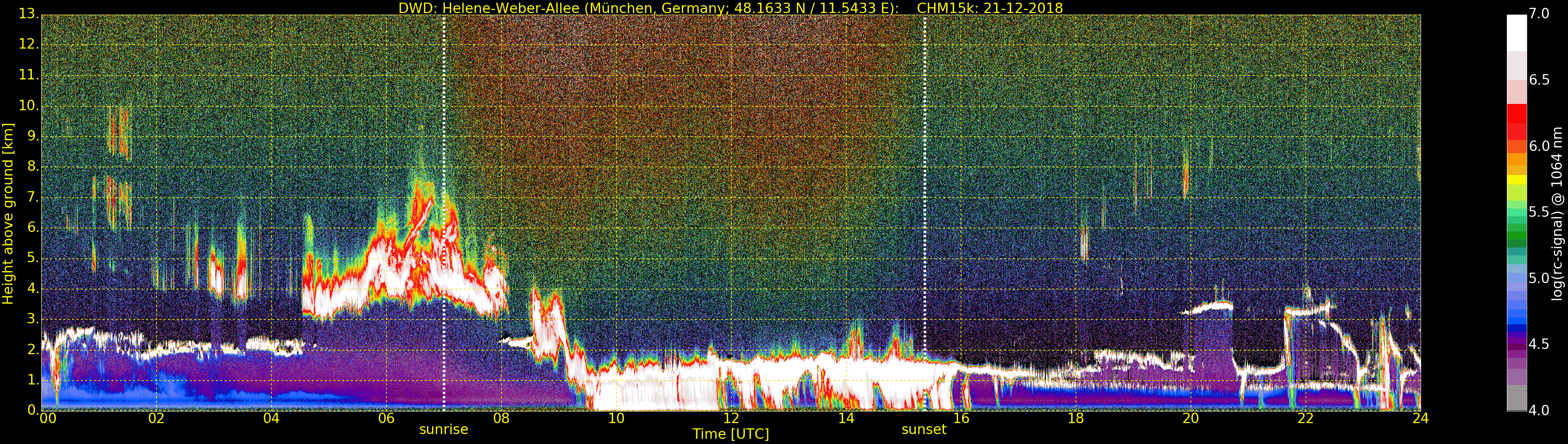Click the colorbar tick label '4.0'
This screenshot has height=444, width=1568.
tap(1539, 411)
